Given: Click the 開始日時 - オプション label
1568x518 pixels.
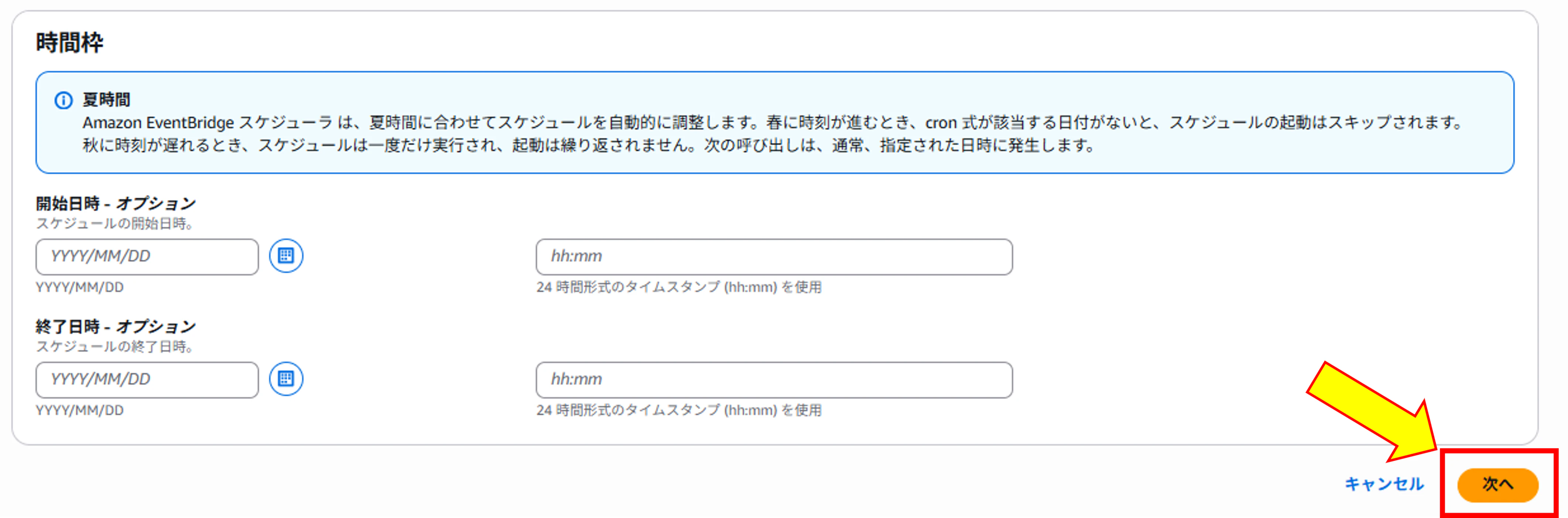Looking at the screenshot, I should coord(116,203).
